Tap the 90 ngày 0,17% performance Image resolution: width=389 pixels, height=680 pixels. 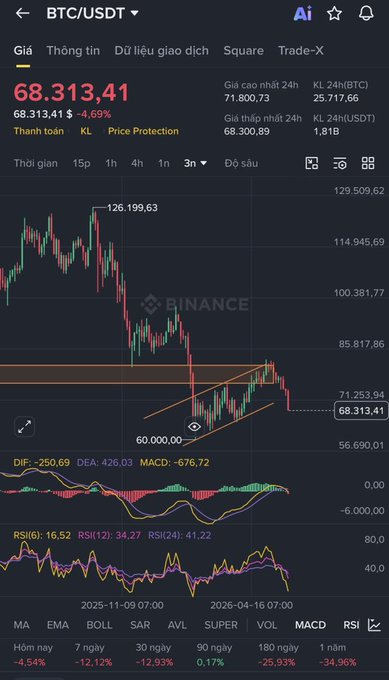point(214,655)
